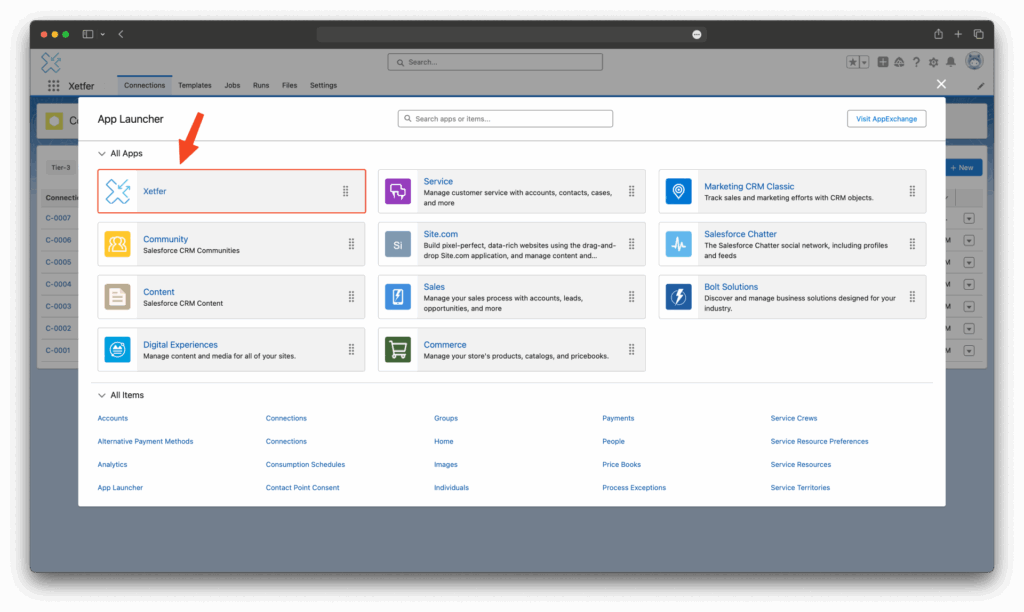Open Alternative Payment Methods link
Image resolution: width=1024 pixels, height=612 pixels.
pyautogui.click(x=145, y=442)
